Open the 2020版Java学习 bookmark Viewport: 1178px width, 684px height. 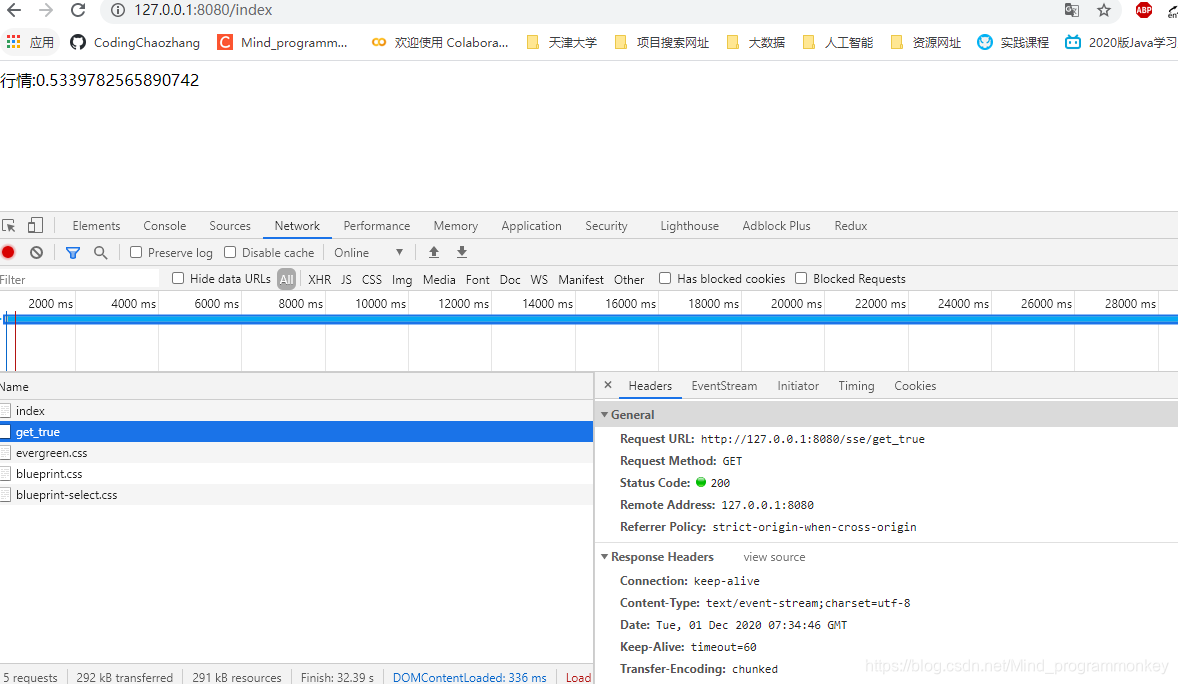(x=1121, y=42)
